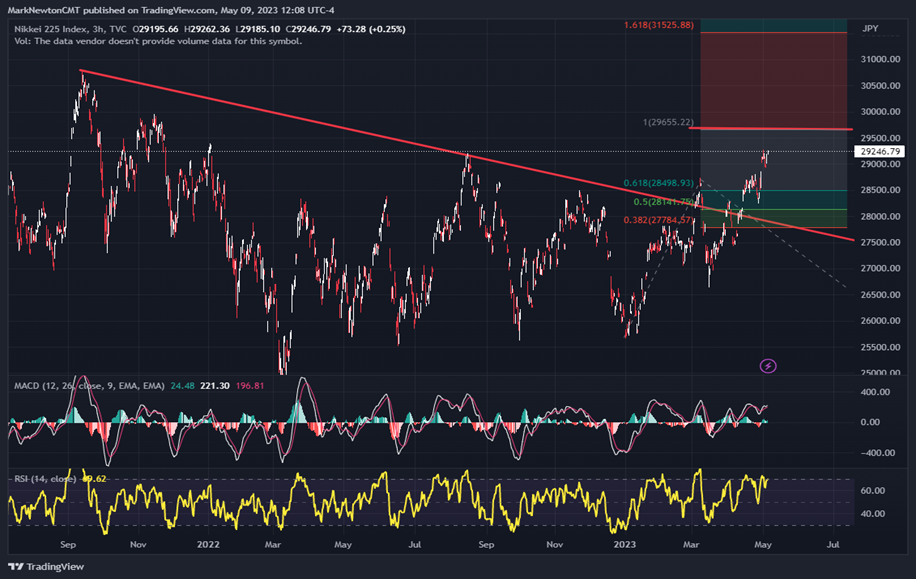Click the 30500.00 price axis label
This screenshot has width=916, height=579.
pyautogui.click(x=880, y=85)
